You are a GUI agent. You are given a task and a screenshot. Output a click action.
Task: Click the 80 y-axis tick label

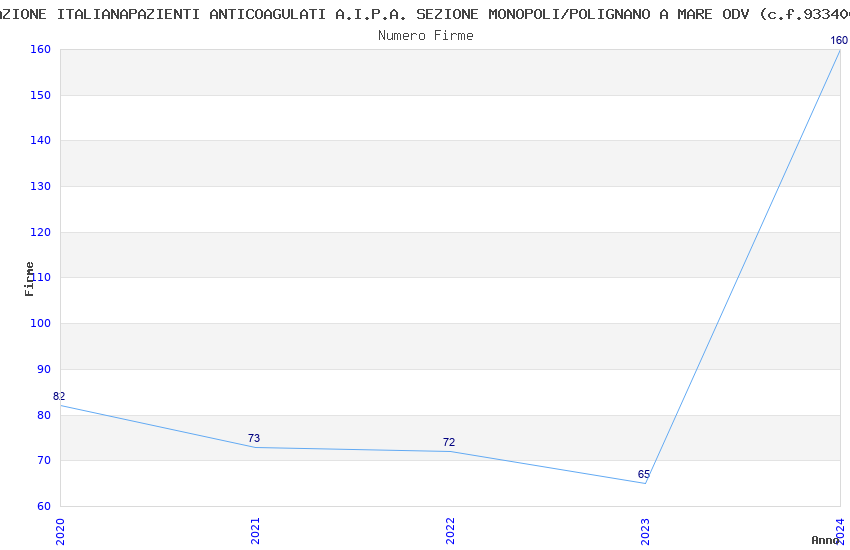coord(44,415)
